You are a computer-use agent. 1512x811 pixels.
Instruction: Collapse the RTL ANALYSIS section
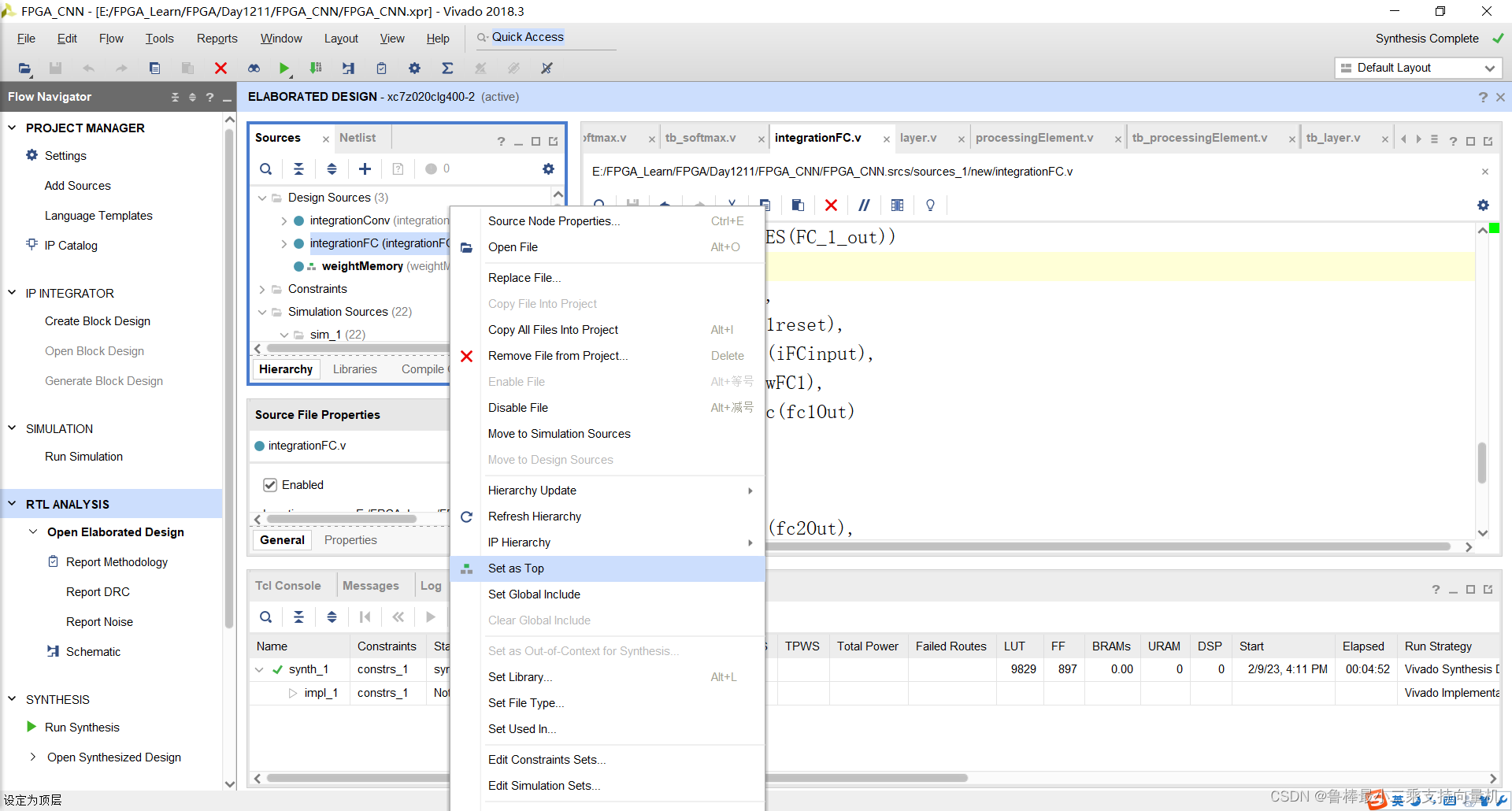coord(12,504)
